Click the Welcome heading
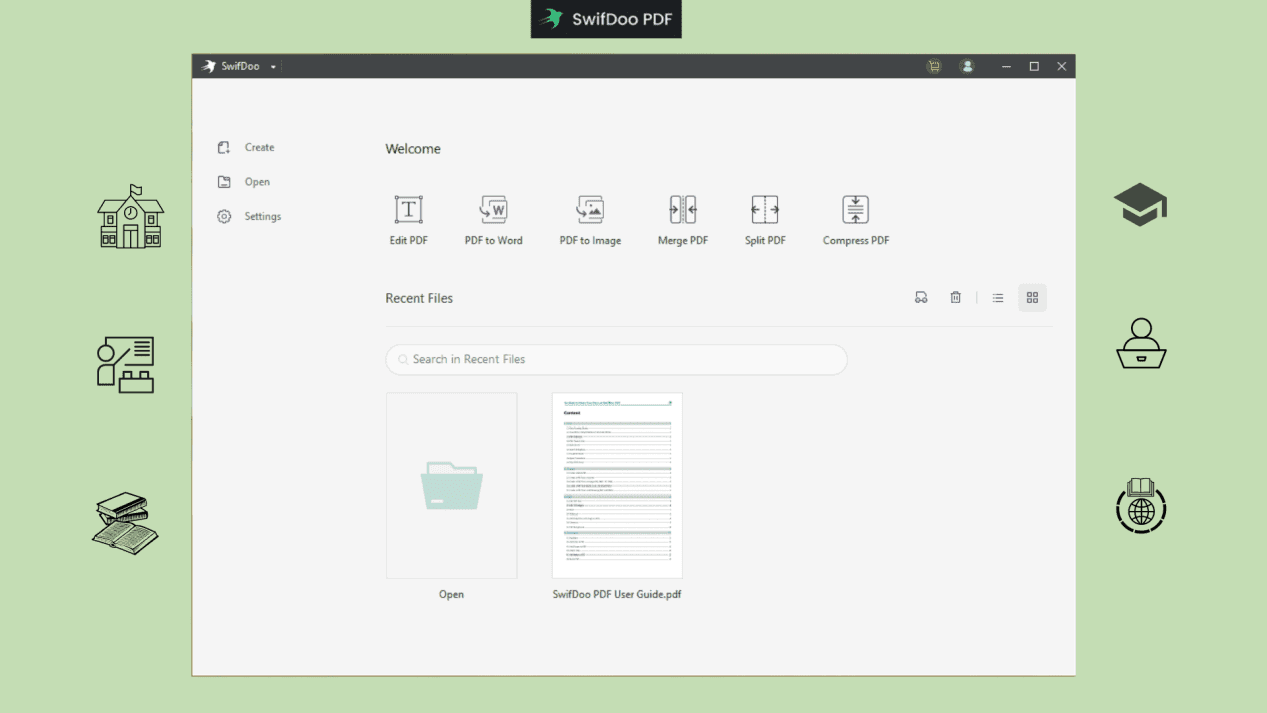 (413, 149)
